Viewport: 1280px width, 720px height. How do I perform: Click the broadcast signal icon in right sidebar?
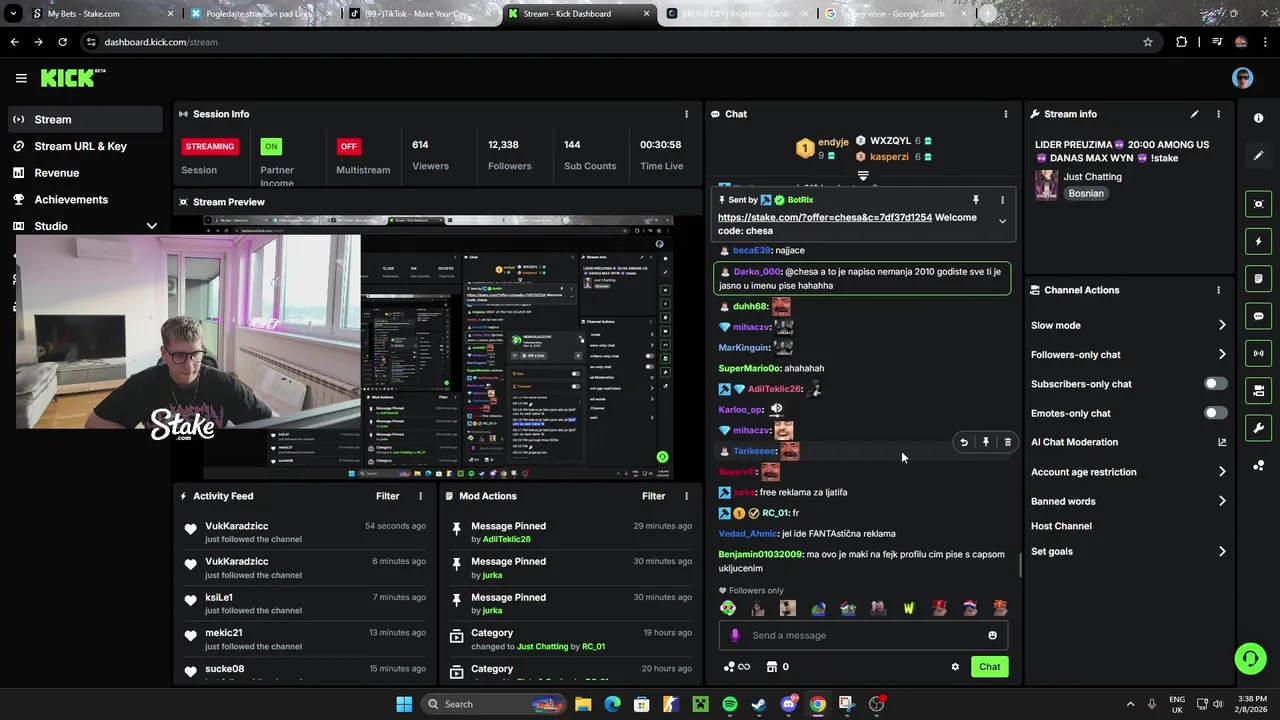point(1258,353)
